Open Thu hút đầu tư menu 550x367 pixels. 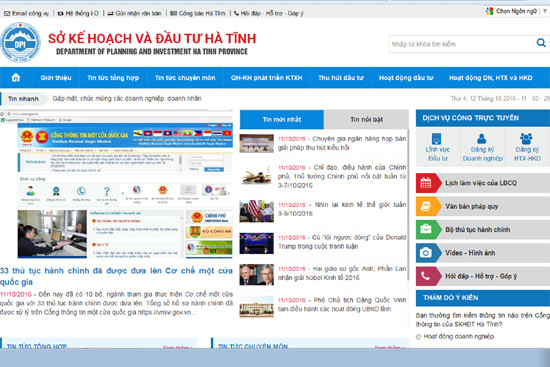pyautogui.click(x=341, y=78)
